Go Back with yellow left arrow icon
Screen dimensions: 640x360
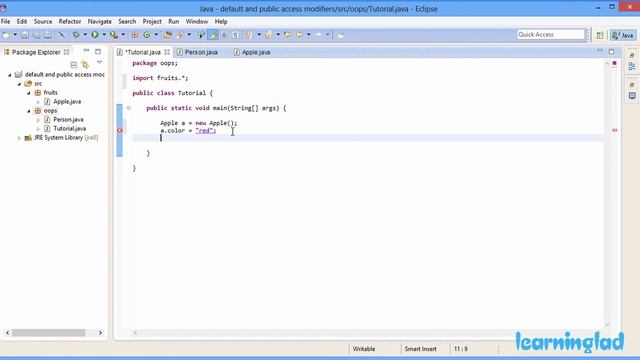point(300,35)
